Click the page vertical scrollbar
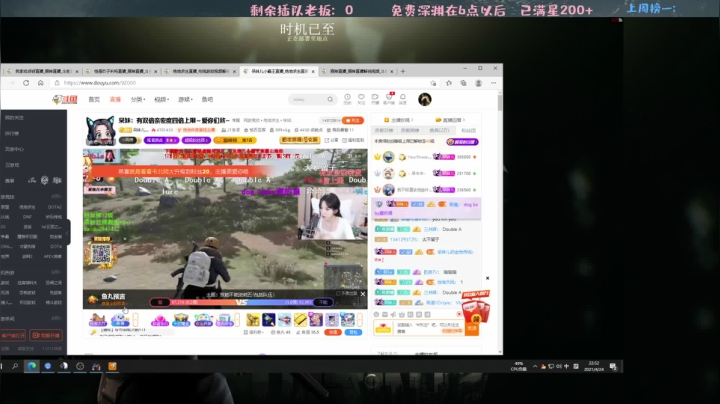Screen dimensions: 720x404 pyautogui.click(x=500, y=101)
